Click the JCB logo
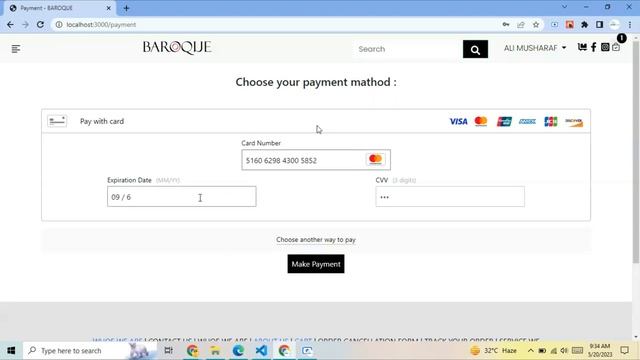 click(x=550, y=121)
